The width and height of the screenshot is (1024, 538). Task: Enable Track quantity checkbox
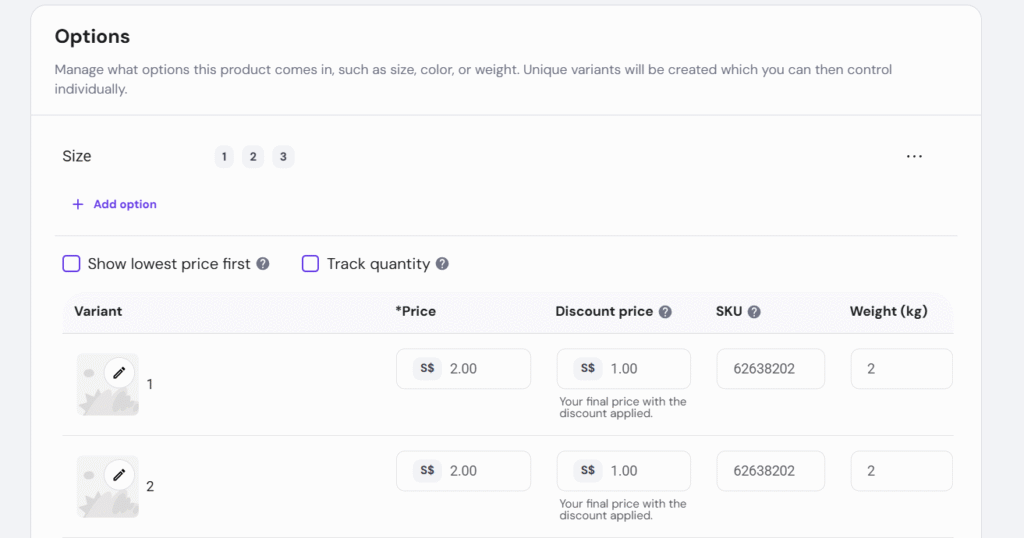tap(310, 264)
